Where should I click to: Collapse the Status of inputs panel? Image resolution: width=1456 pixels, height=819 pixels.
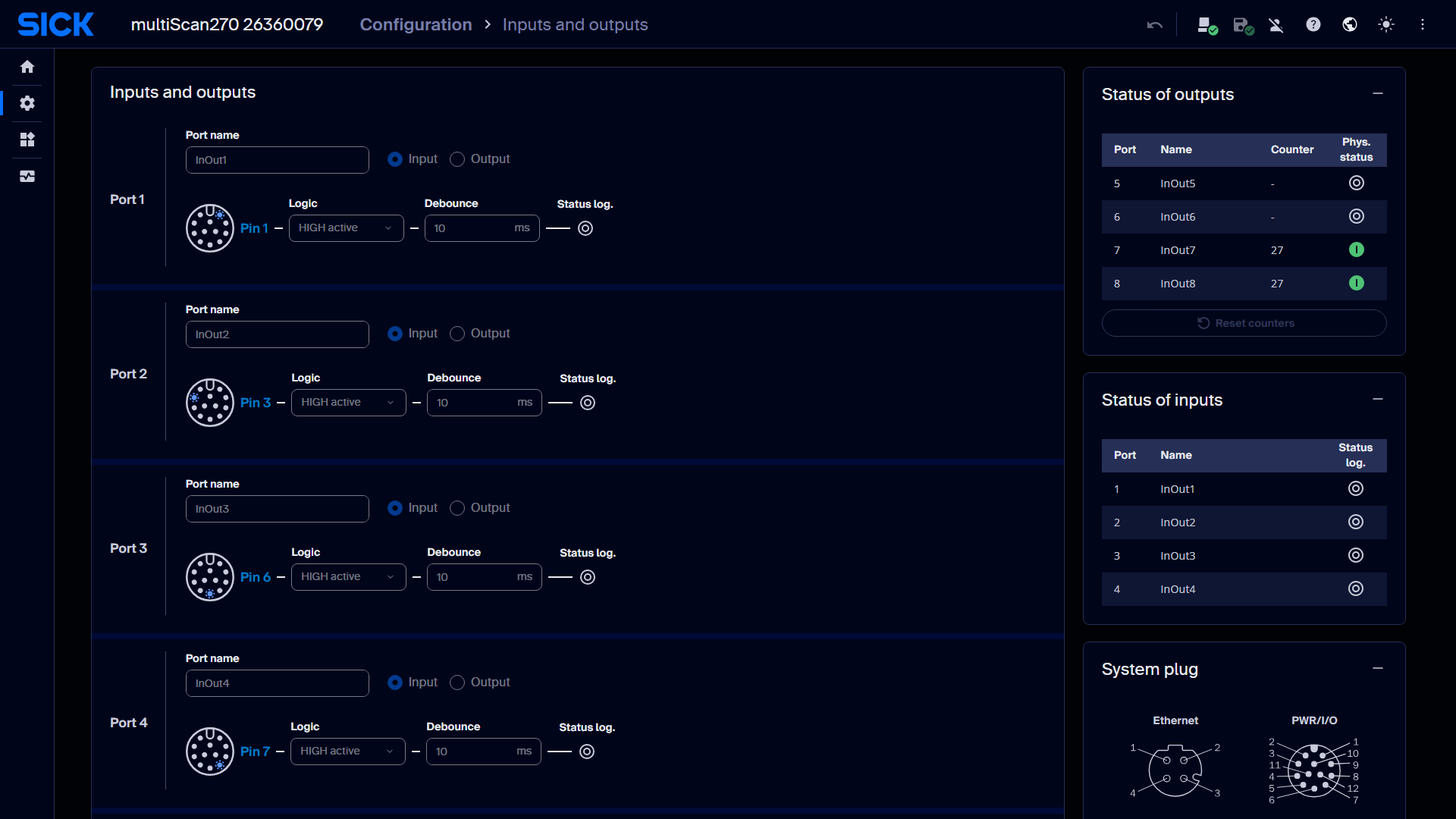tap(1378, 399)
